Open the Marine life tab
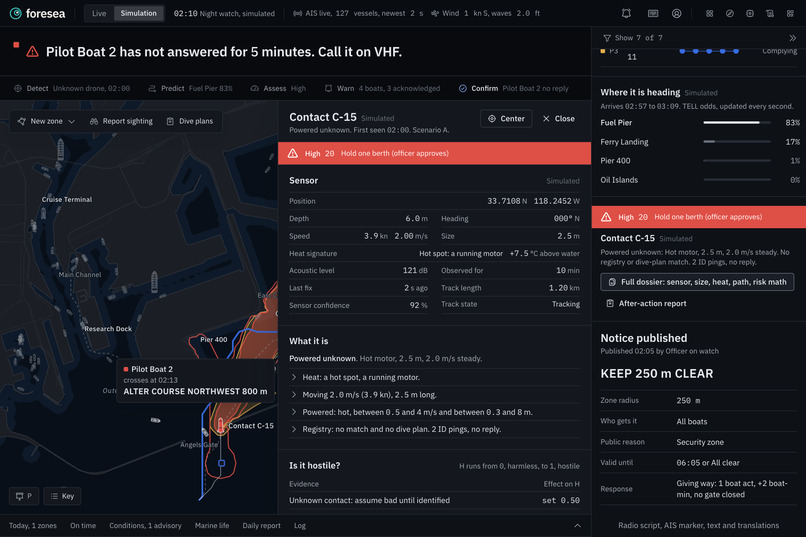806x537 pixels. pyautogui.click(x=212, y=526)
